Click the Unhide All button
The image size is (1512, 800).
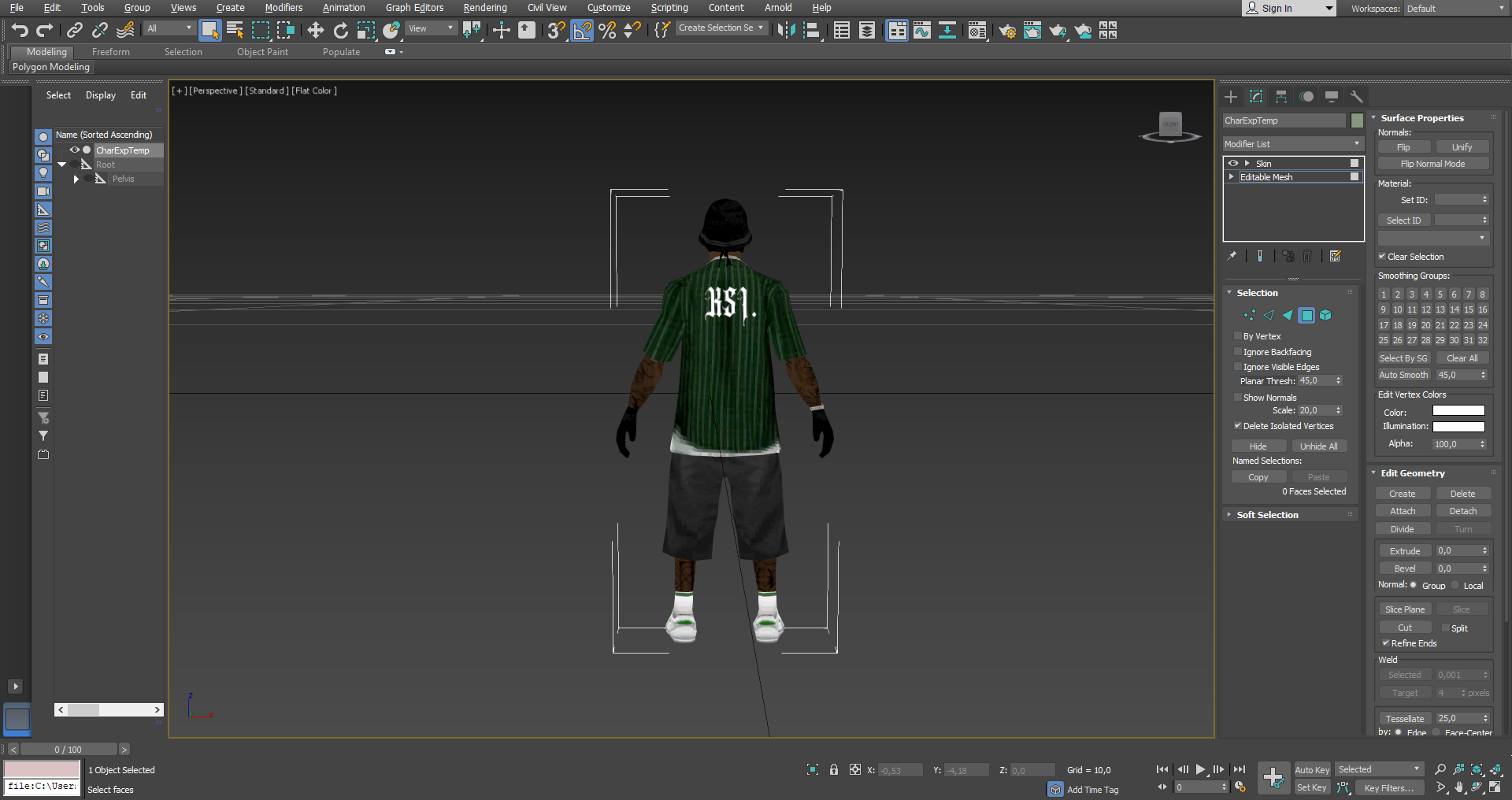click(1318, 446)
